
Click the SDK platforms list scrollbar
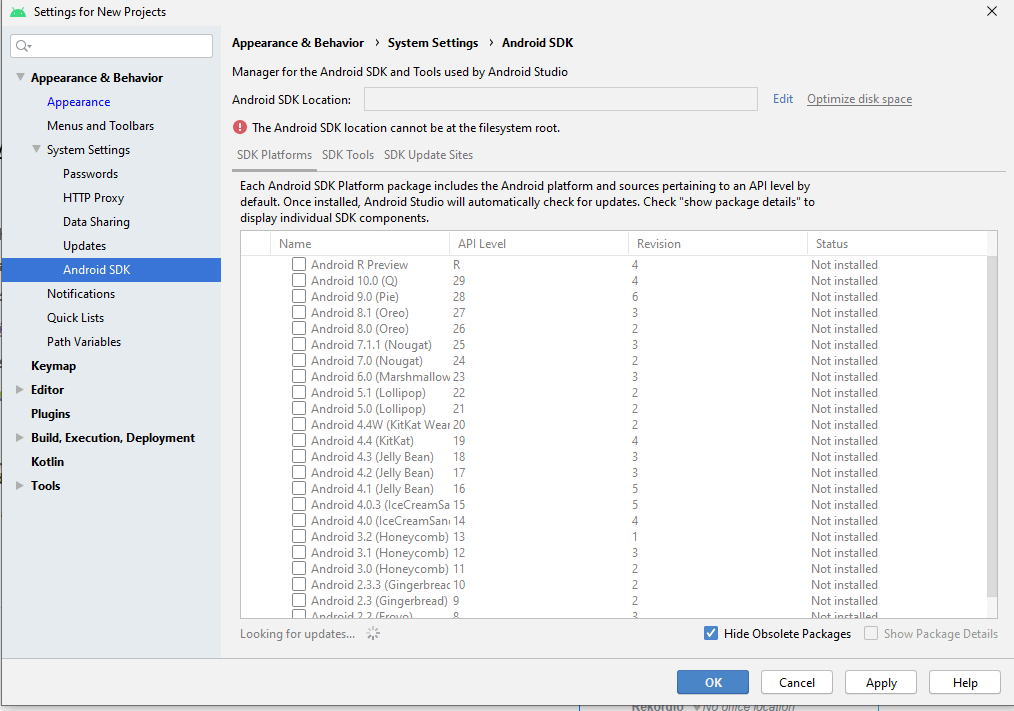pyautogui.click(x=992, y=427)
